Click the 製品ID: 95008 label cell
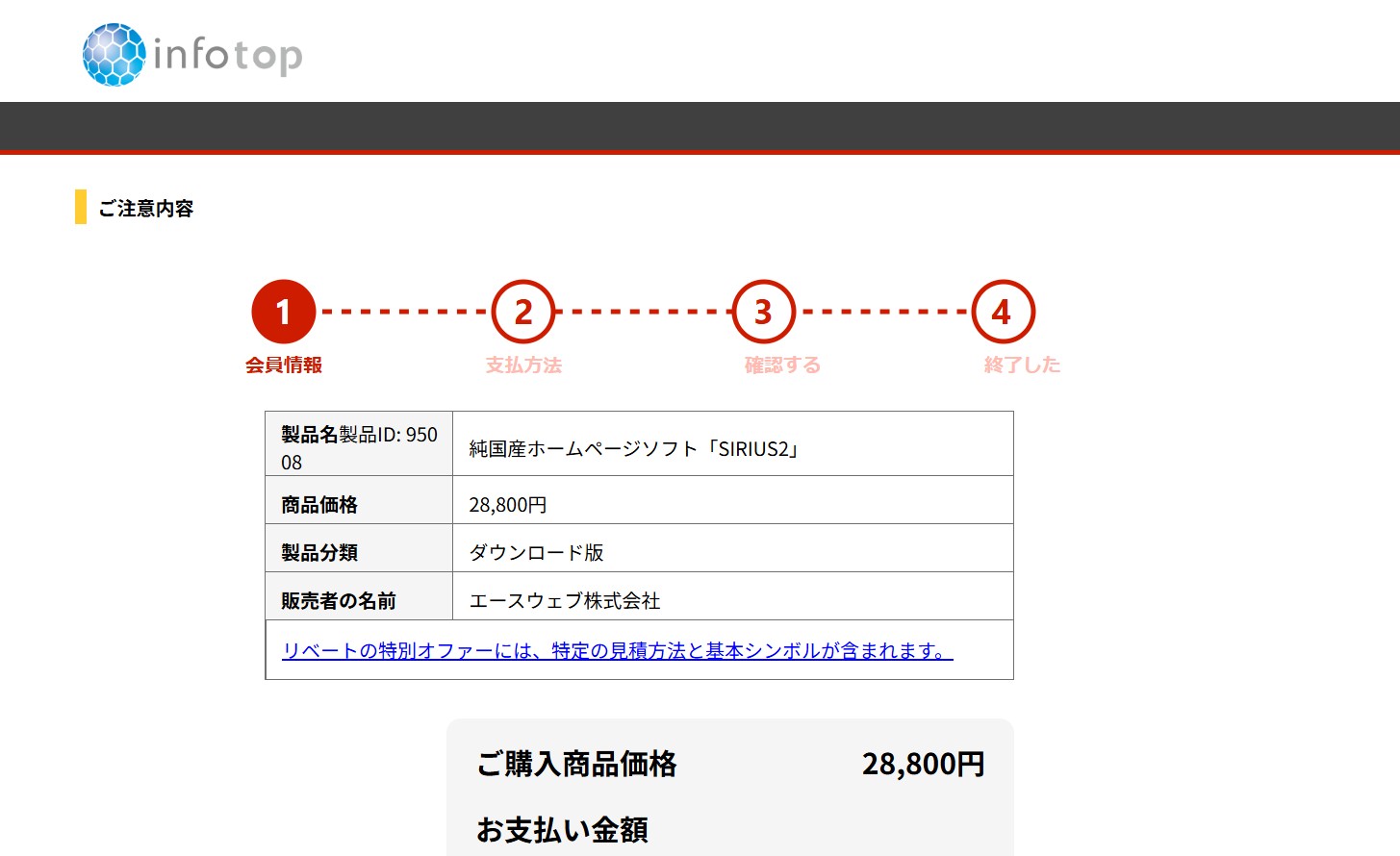The width and height of the screenshot is (1400, 856). pyautogui.click(x=359, y=447)
